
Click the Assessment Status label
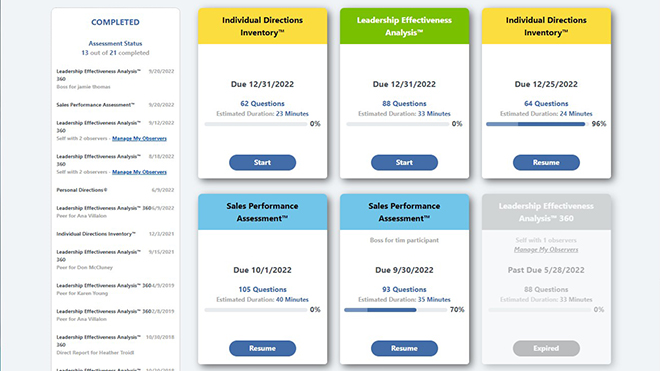click(115, 43)
